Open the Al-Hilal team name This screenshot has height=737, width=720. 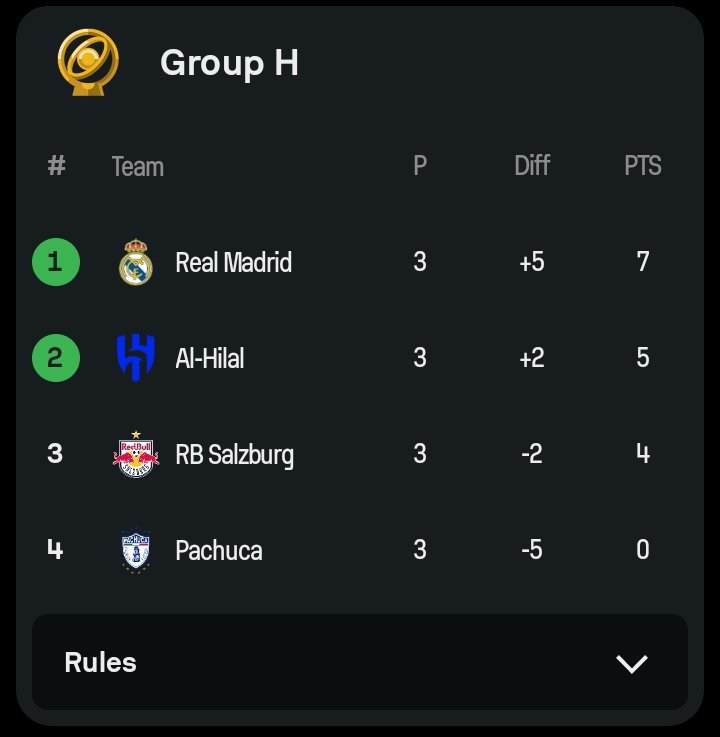[x=210, y=358]
